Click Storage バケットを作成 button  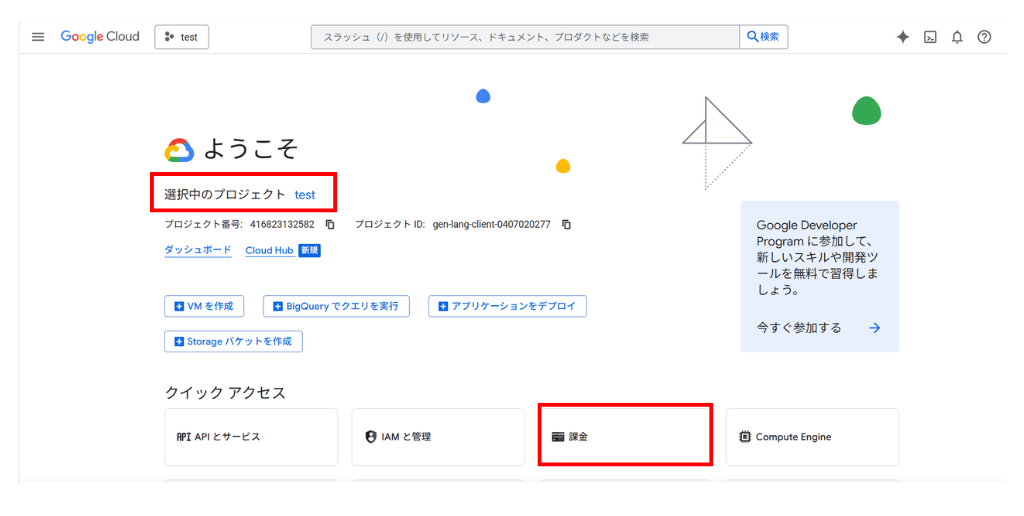coord(233,341)
